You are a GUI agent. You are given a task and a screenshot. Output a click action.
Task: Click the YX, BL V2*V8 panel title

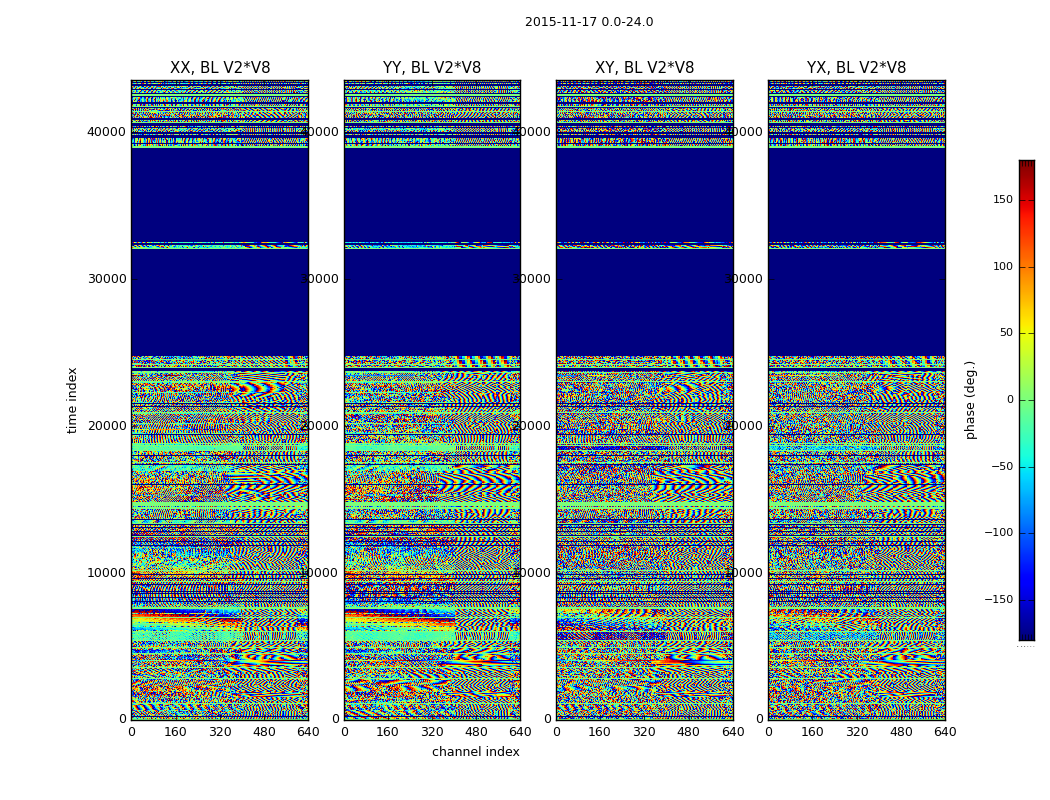[x=856, y=68]
